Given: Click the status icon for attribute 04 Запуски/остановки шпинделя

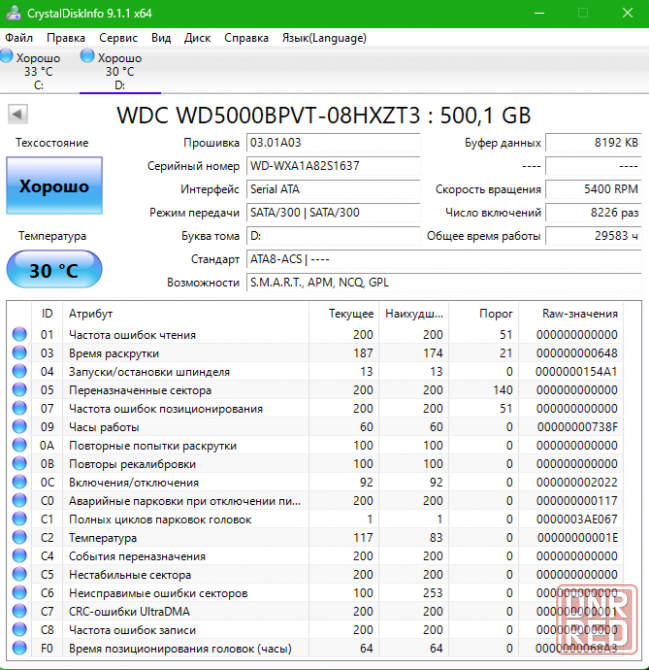Looking at the screenshot, I should click(19, 371).
